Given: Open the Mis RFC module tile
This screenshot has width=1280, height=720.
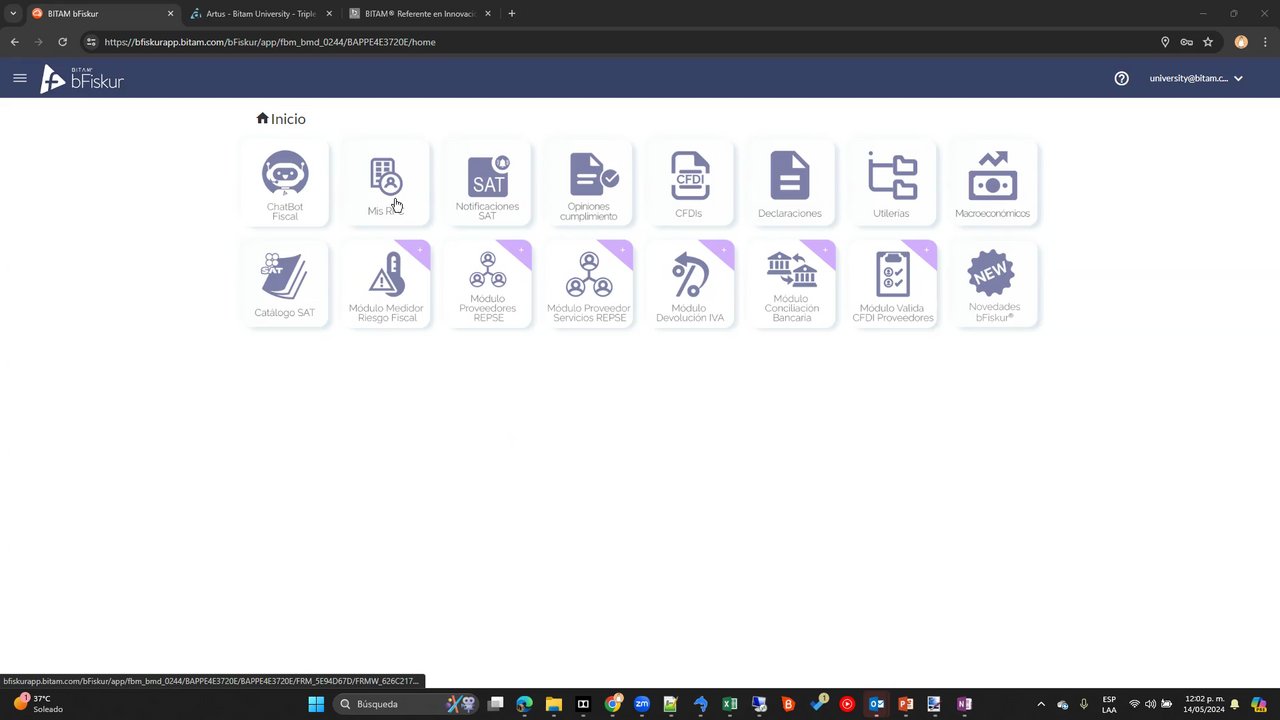Looking at the screenshot, I should point(386,184).
